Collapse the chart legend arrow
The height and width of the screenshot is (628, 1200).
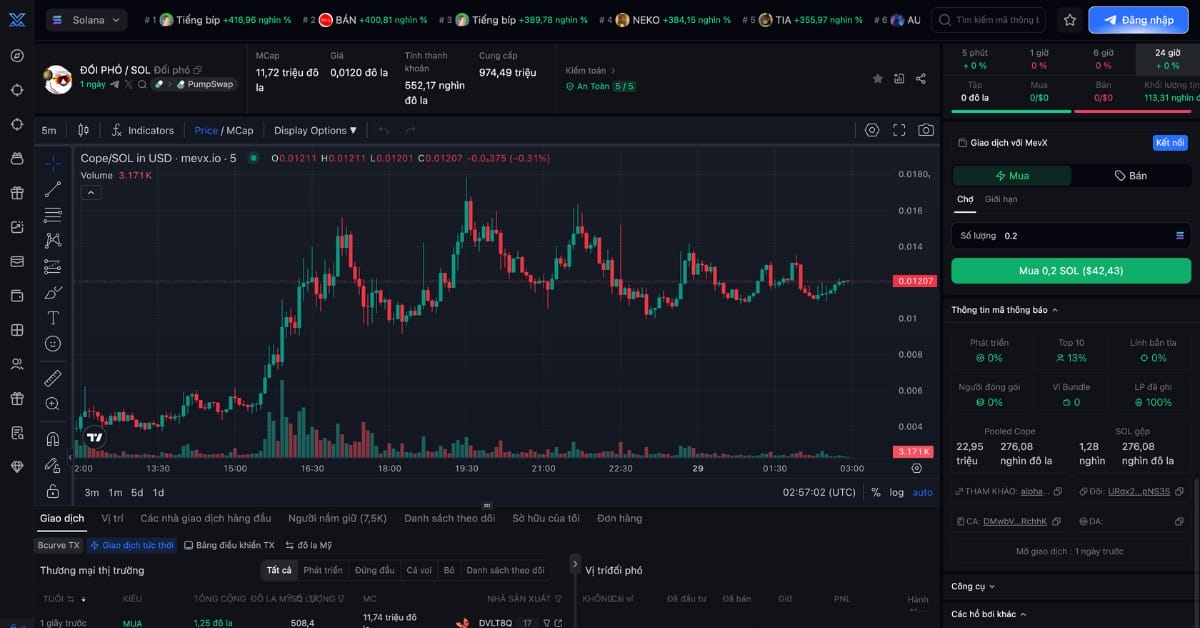click(90, 191)
